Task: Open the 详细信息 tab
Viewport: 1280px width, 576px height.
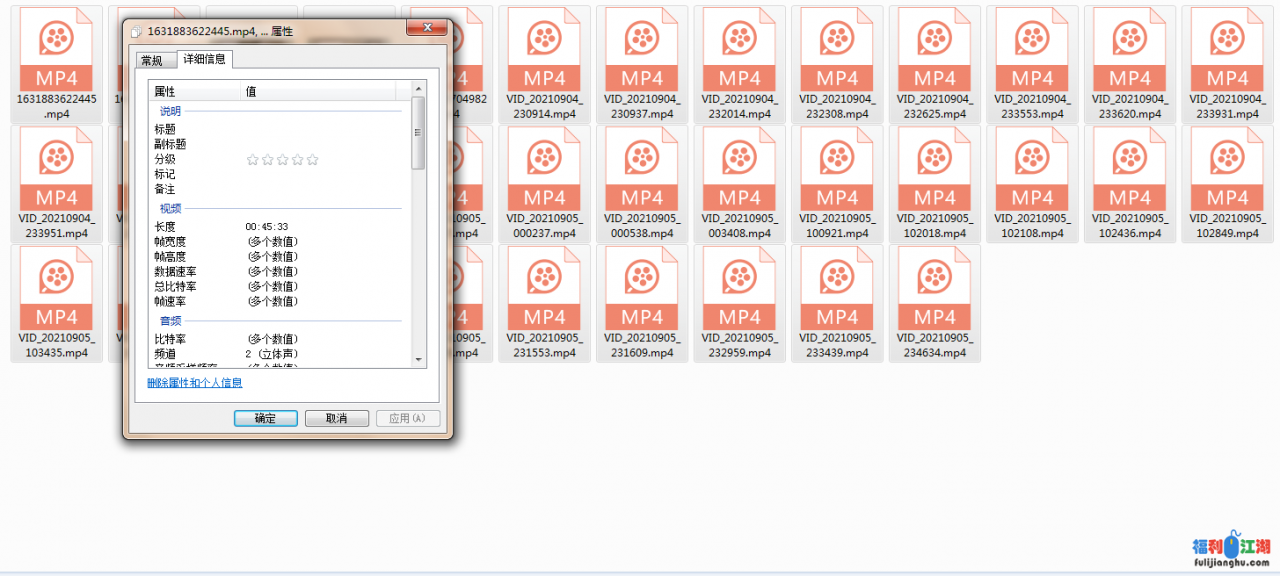Action: 204,60
